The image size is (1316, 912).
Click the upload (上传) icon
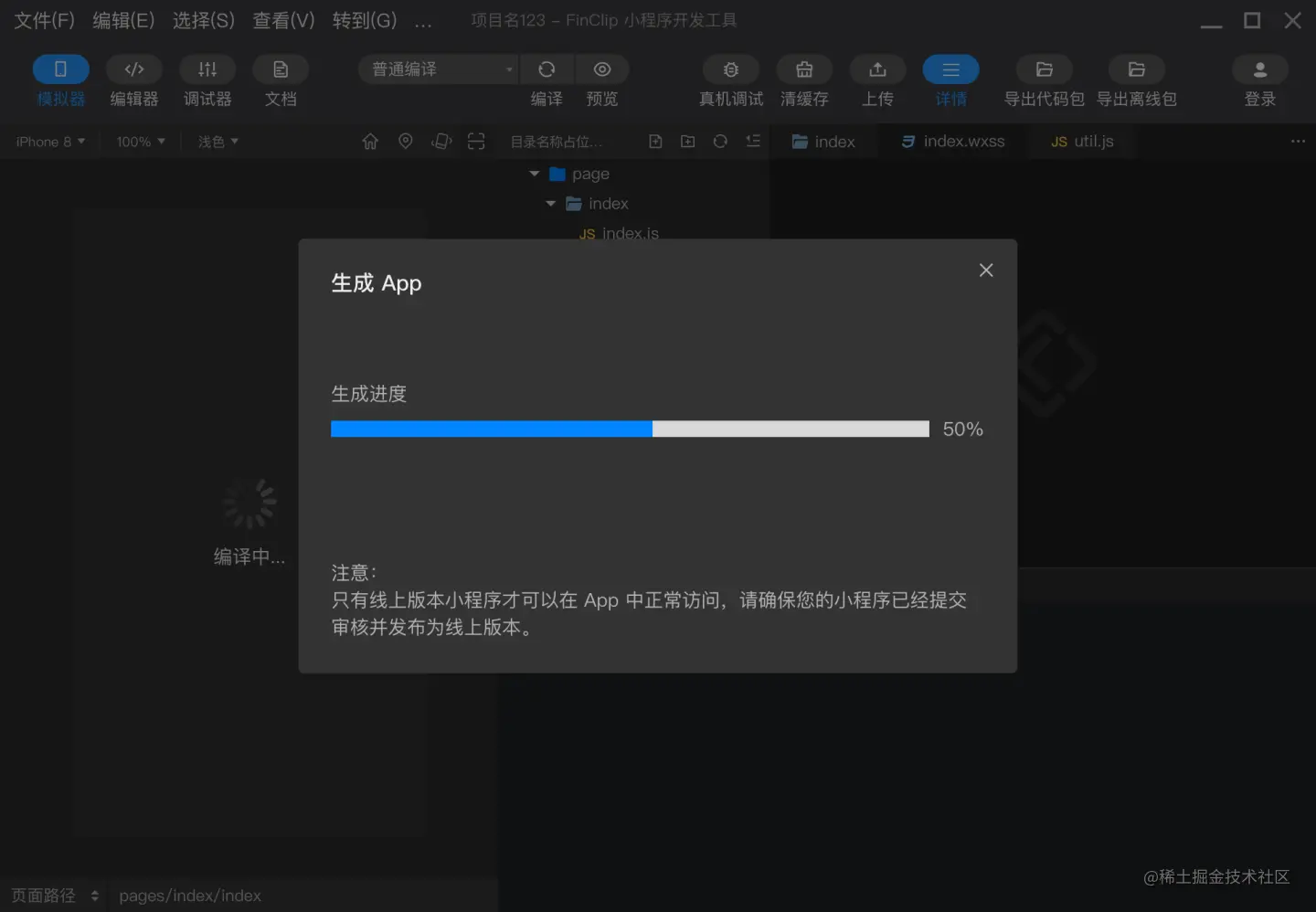877,69
